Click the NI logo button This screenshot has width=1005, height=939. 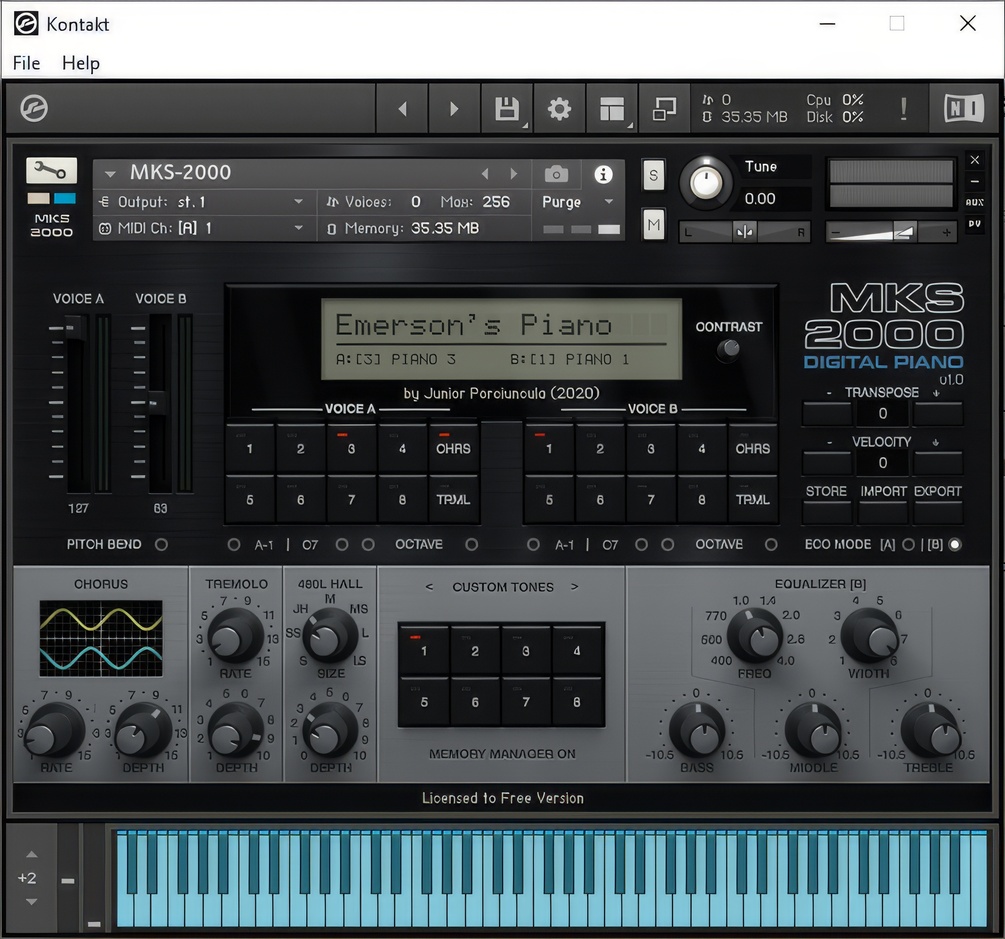pos(964,108)
